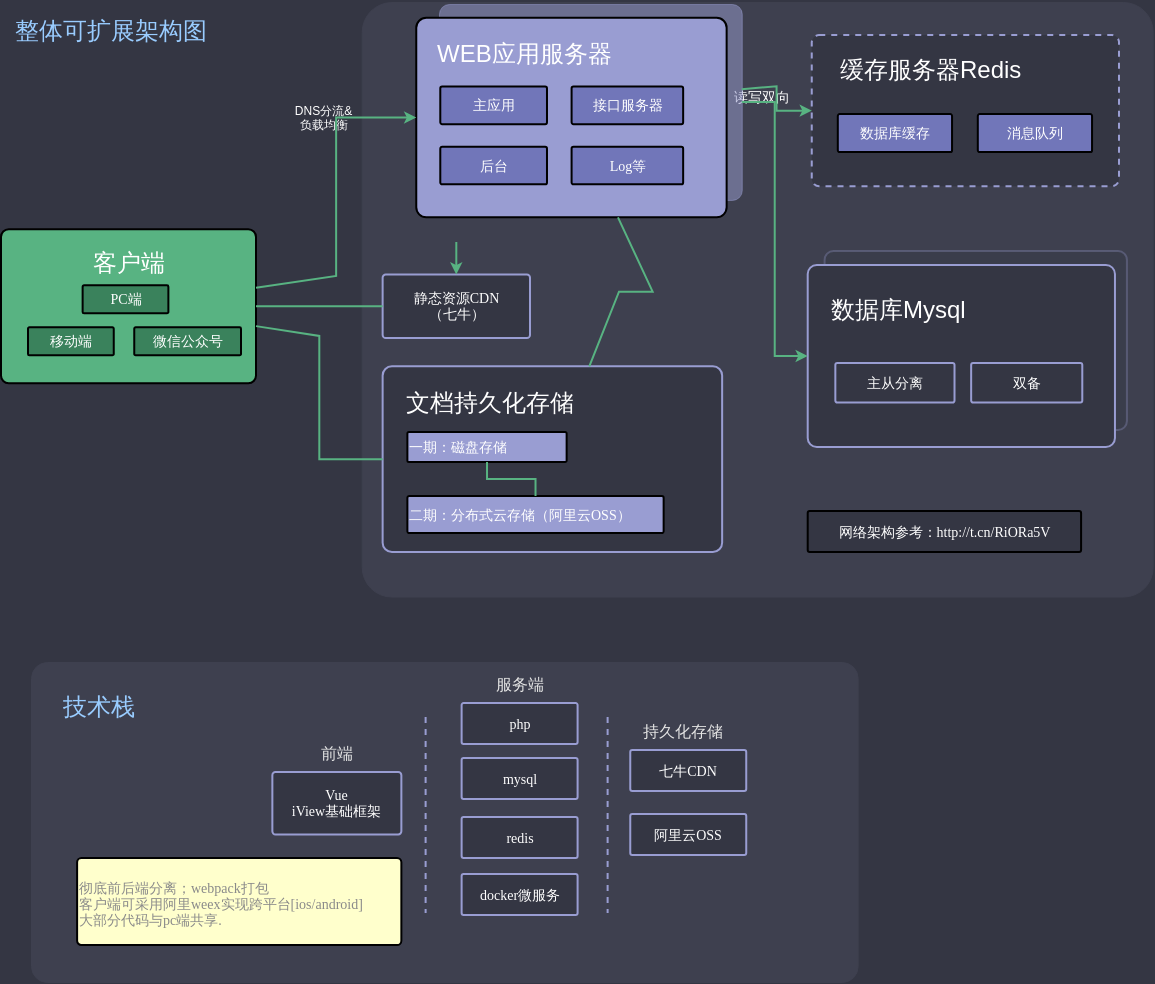Screen dimensions: 1155x984
Task: Click the 读写双向 connector label
Action: (x=761, y=97)
